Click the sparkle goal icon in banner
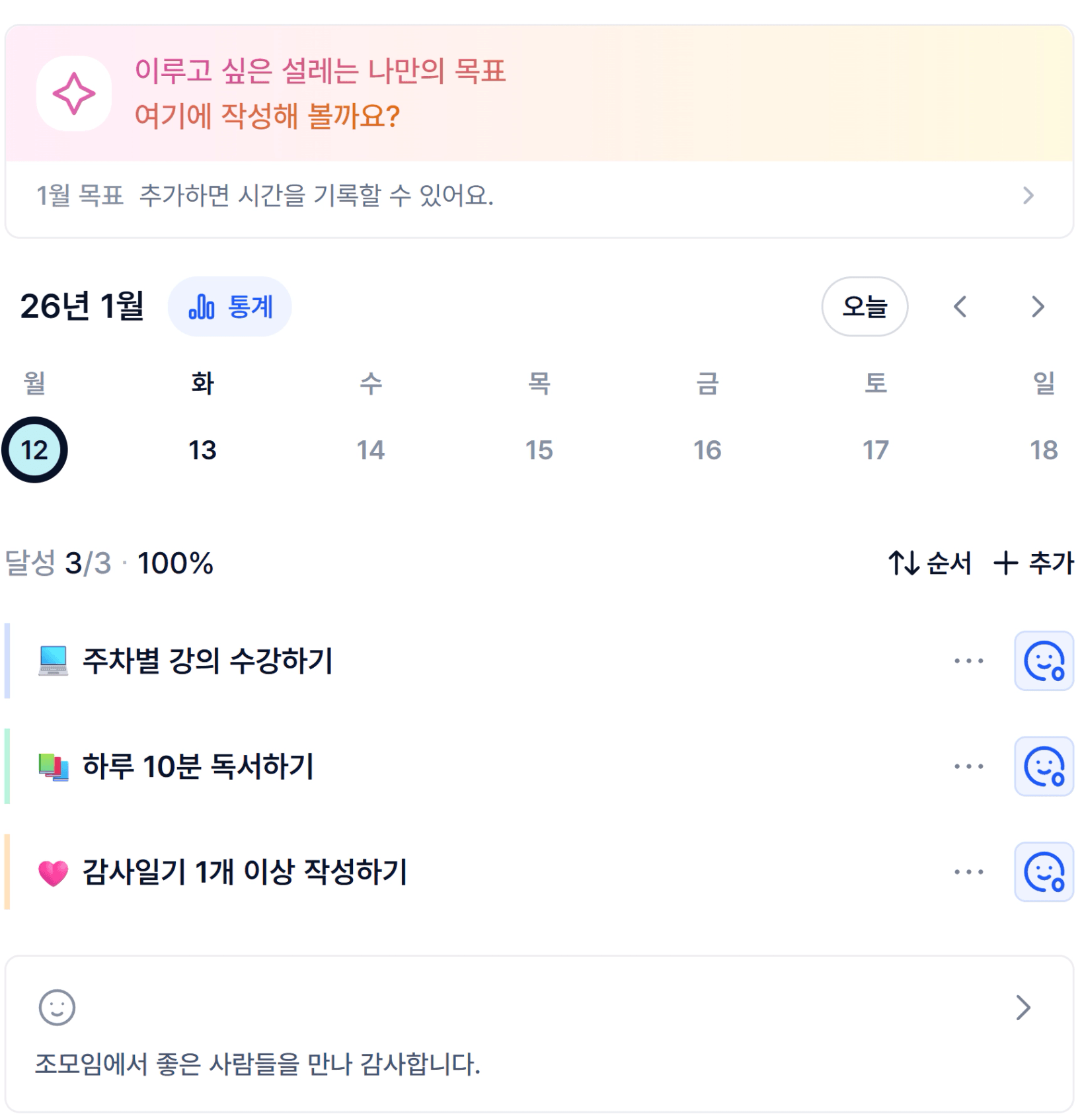Image resolution: width=1082 pixels, height=1120 pixels. pyautogui.click(x=73, y=94)
